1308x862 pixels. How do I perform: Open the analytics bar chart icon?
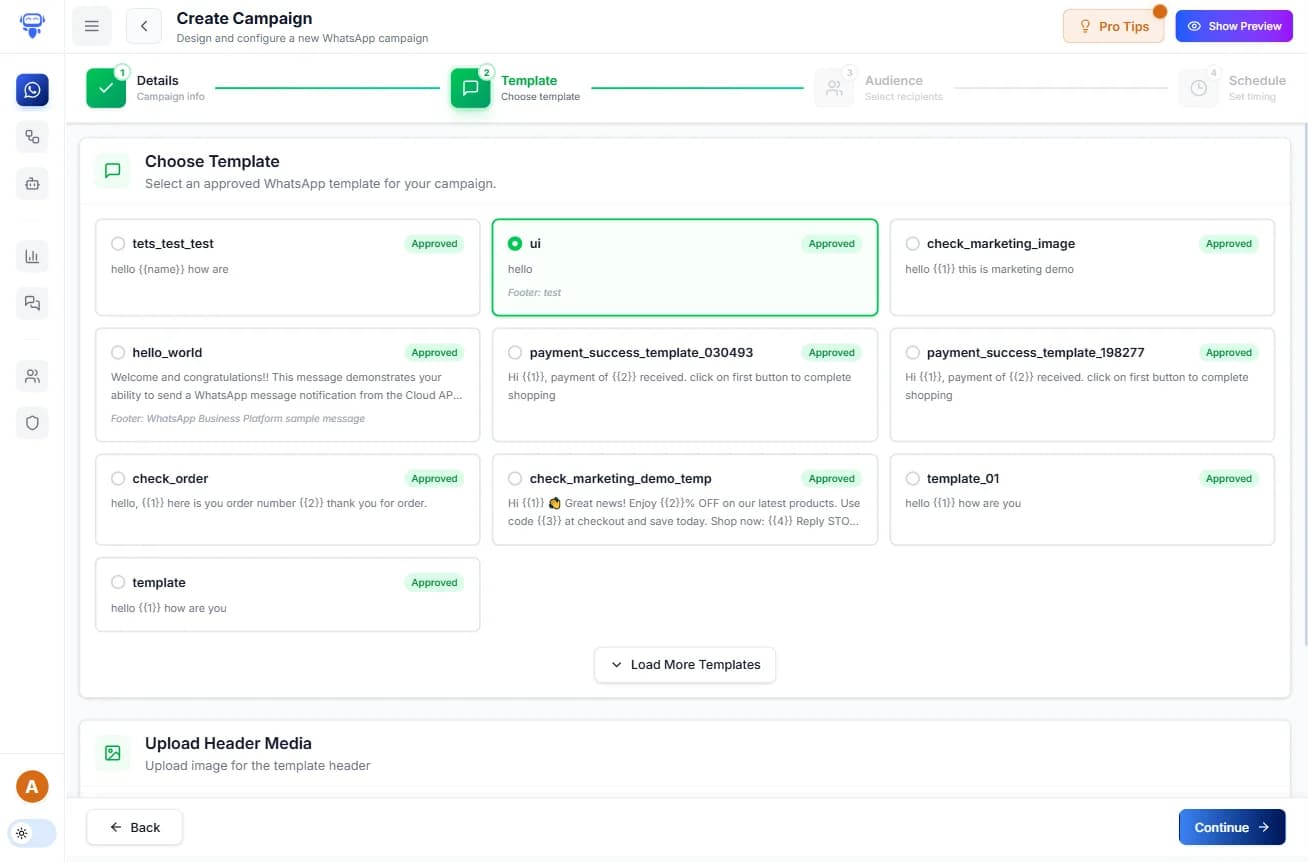[32, 257]
